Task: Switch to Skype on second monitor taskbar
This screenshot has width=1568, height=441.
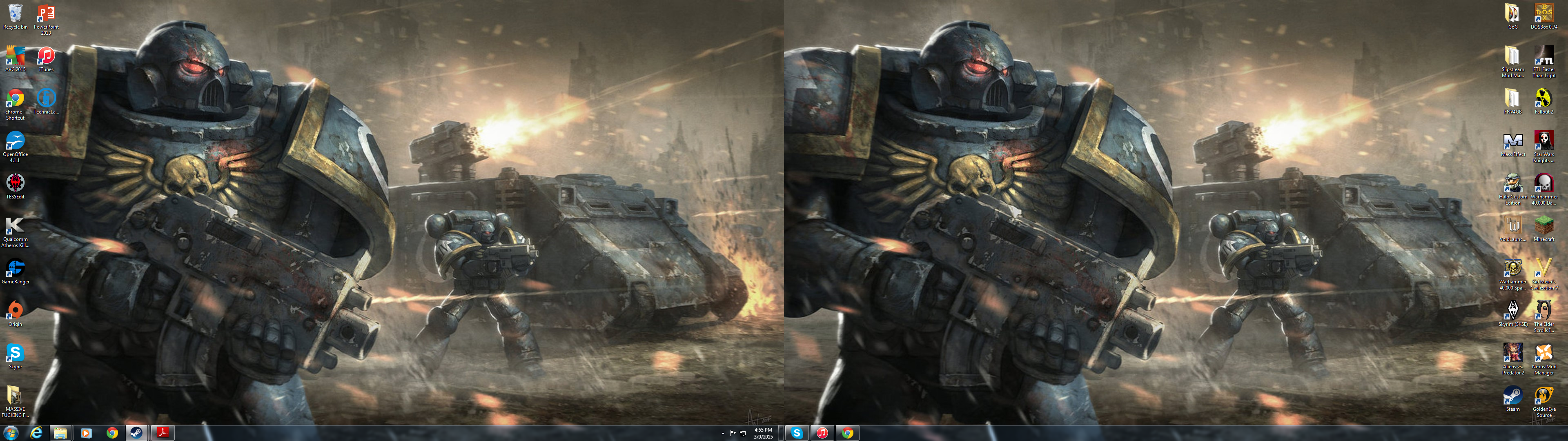Action: [x=797, y=433]
